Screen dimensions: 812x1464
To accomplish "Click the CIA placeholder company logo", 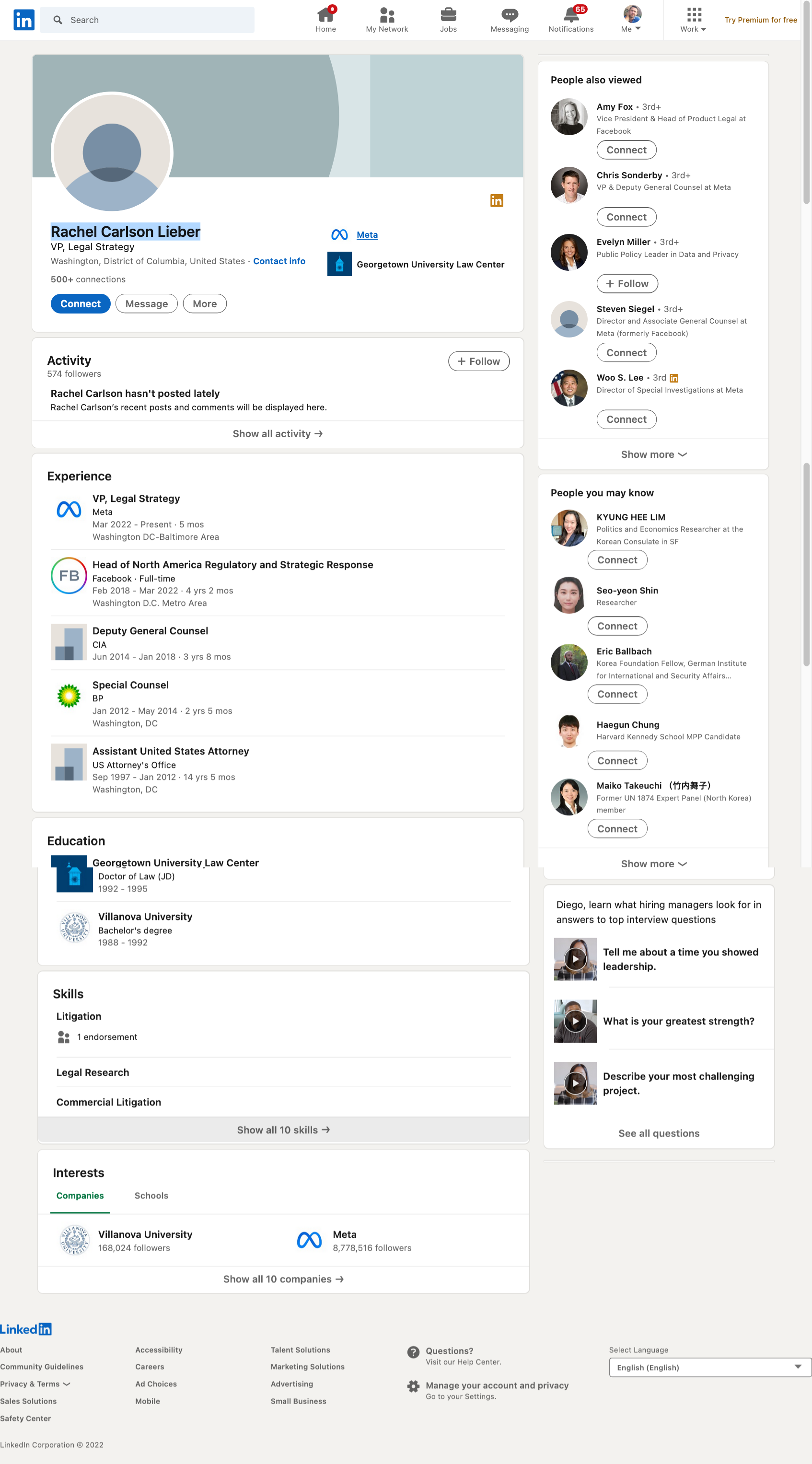I will (x=69, y=642).
